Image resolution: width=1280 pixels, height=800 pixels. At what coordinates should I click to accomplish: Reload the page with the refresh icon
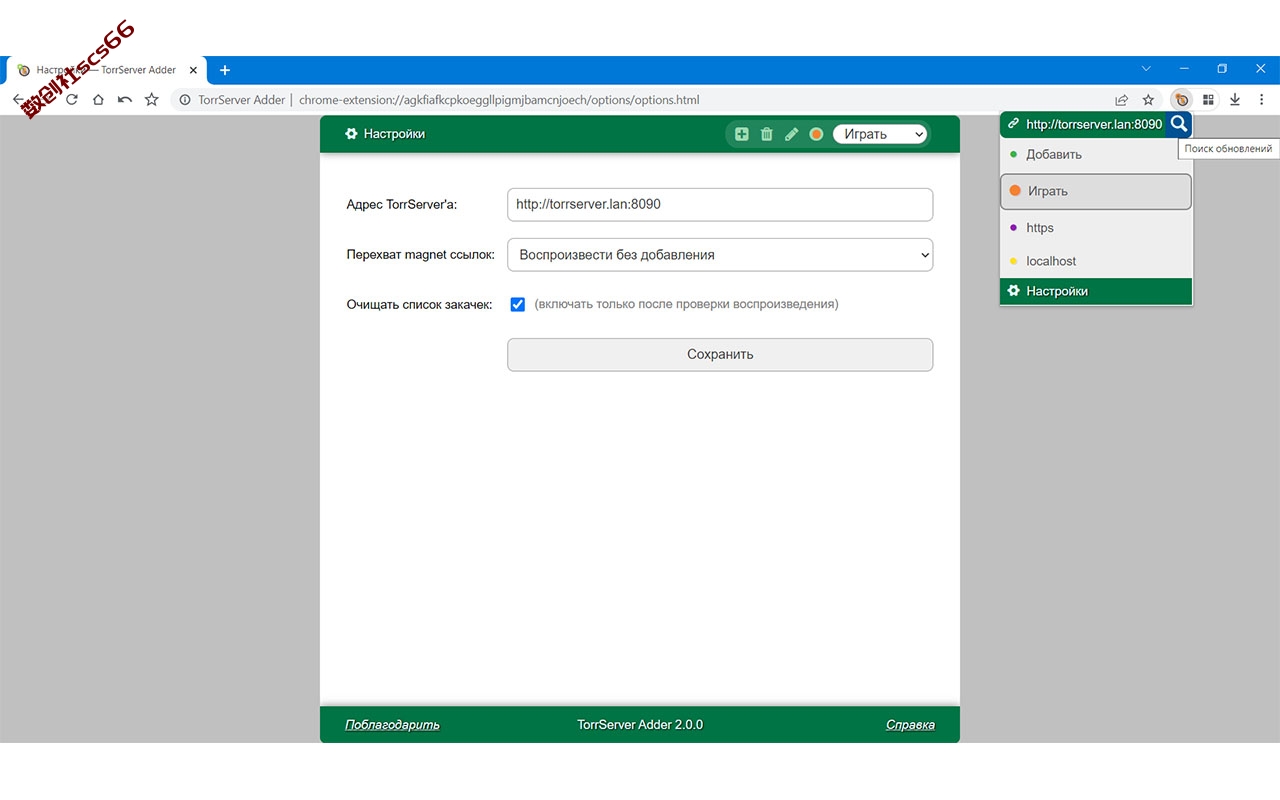pos(72,100)
